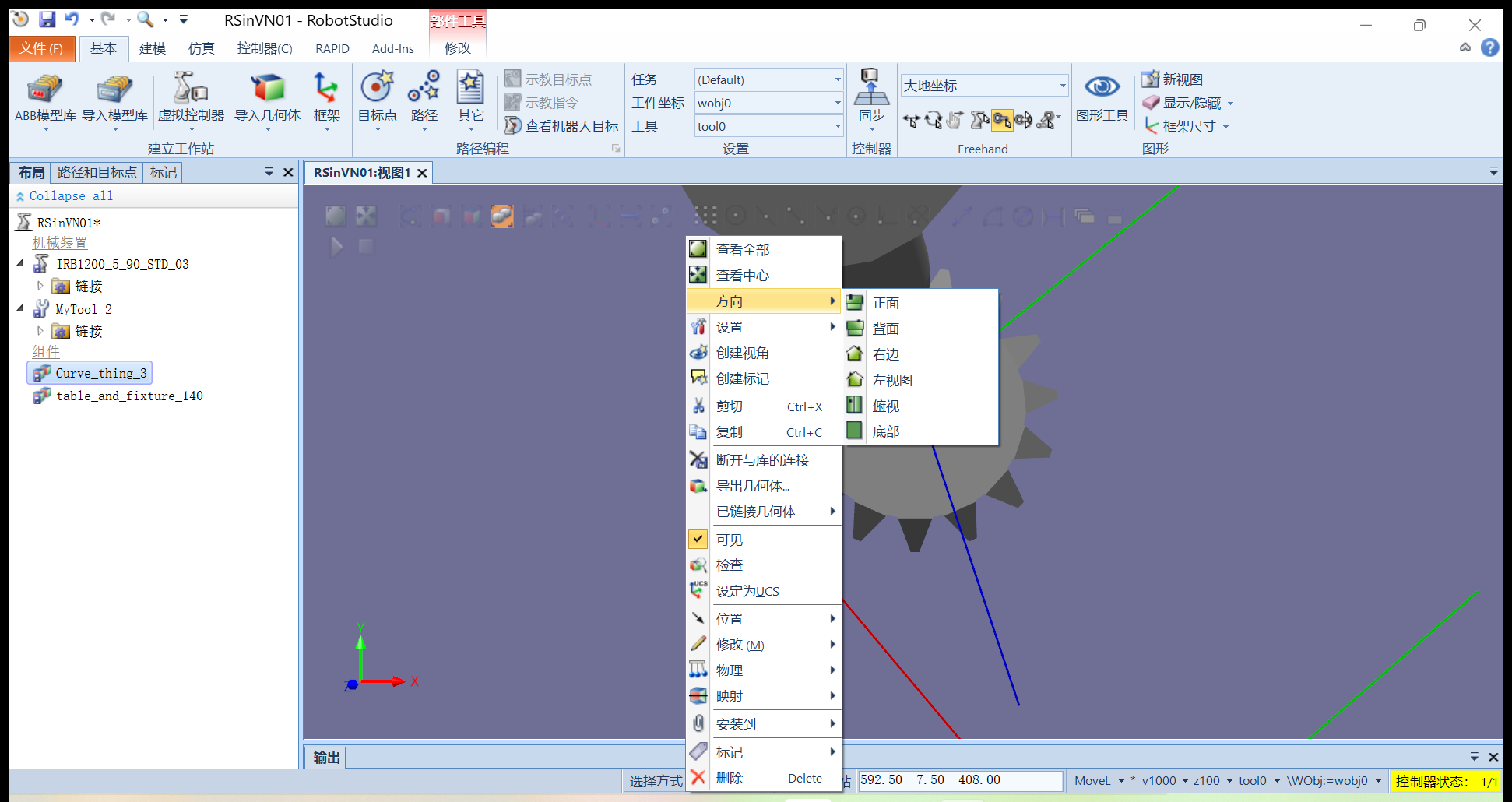This screenshot has height=802, width=1512.
Task: Toggle the highlighted part selection level icon
Action: click(501, 216)
